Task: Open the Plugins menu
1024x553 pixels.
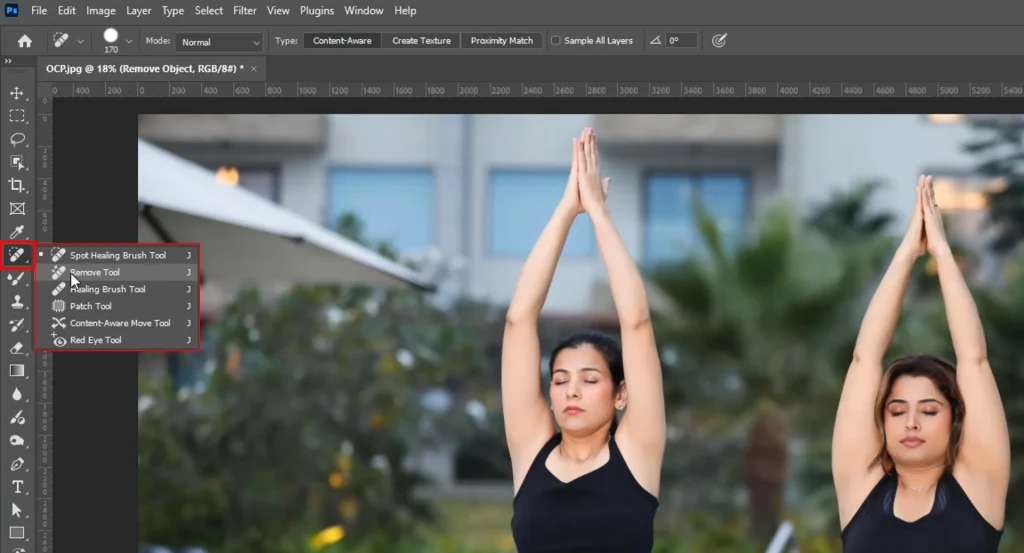Action: (317, 10)
